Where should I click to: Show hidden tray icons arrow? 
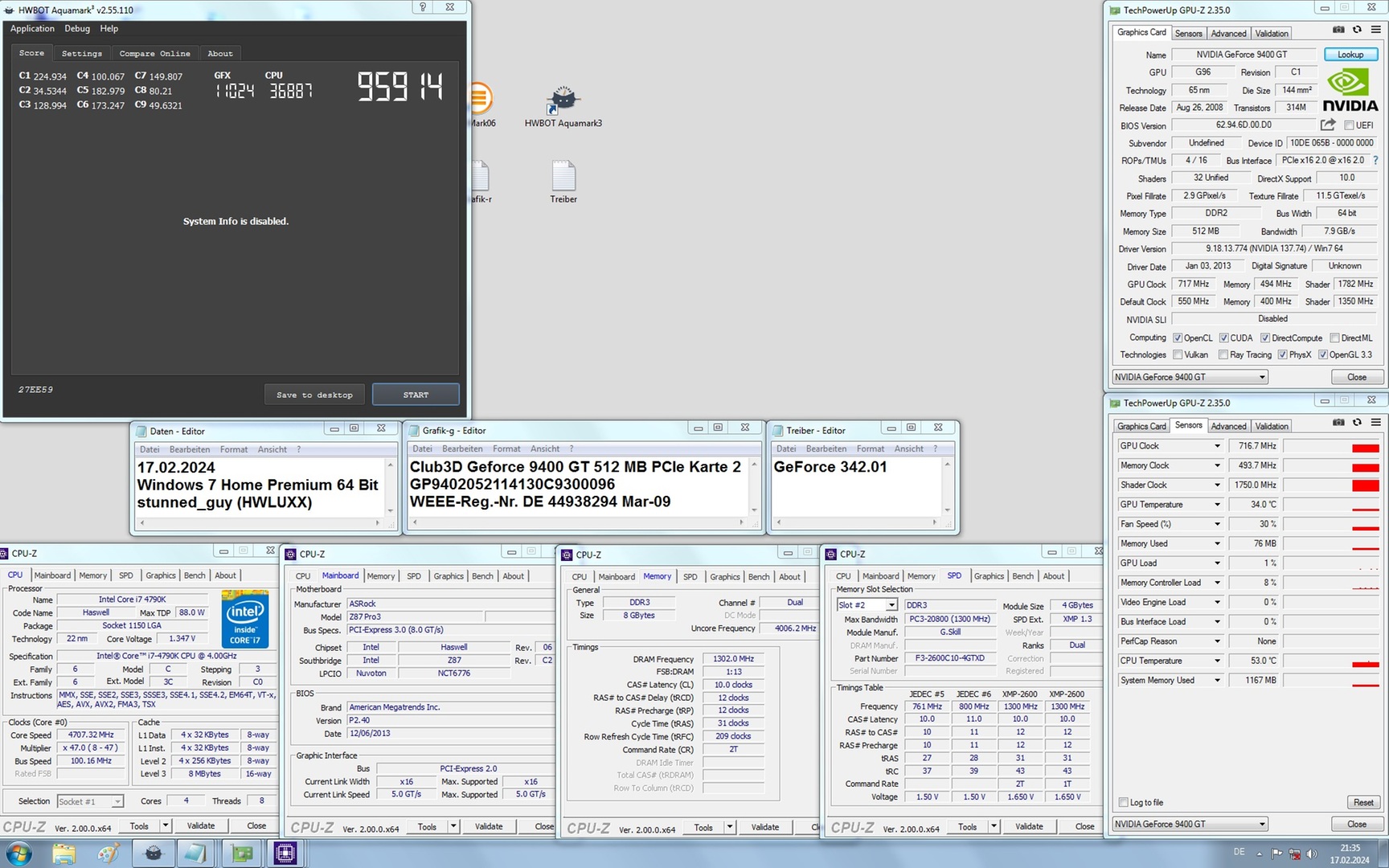pos(1259,854)
